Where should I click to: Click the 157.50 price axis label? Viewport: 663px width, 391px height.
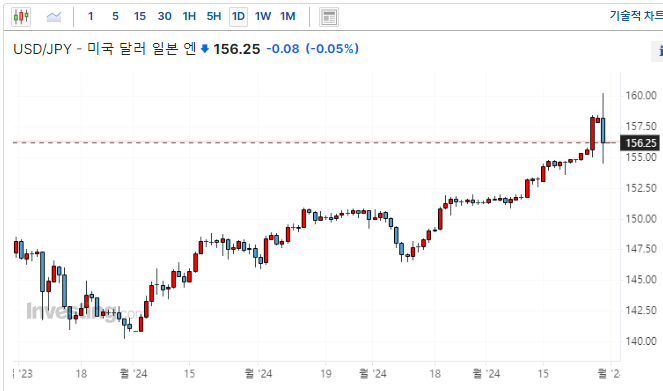click(641, 126)
